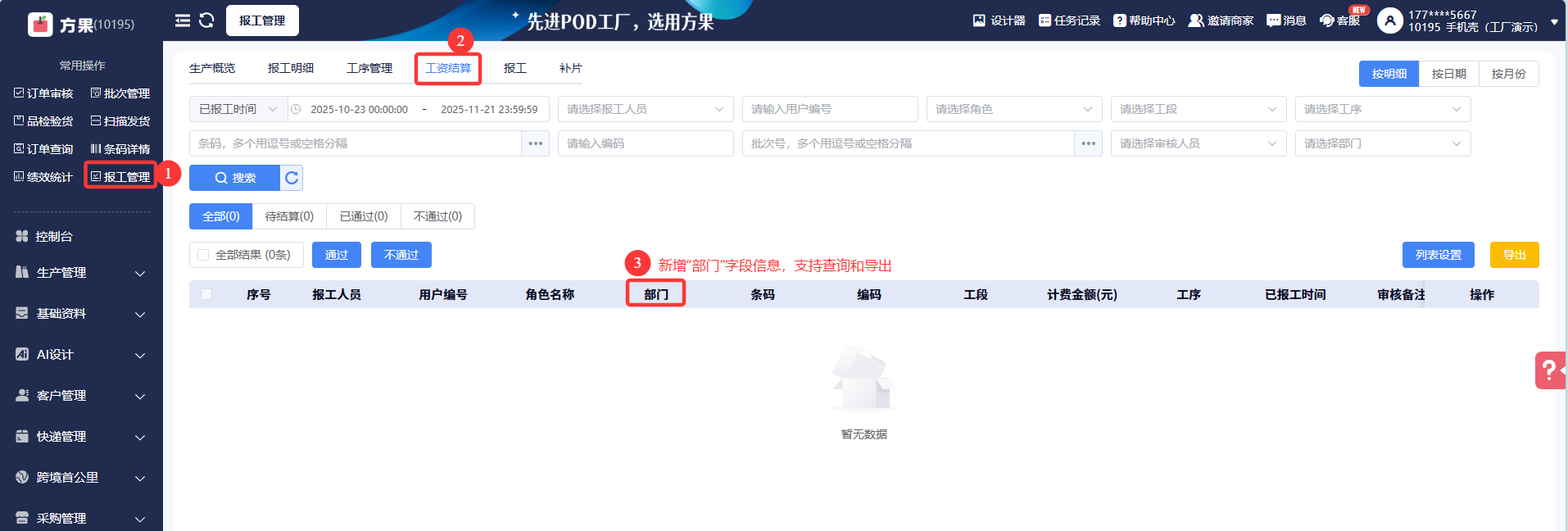Click the page refresh icon in header
Screen dimensions: 1568x531
coord(206,20)
